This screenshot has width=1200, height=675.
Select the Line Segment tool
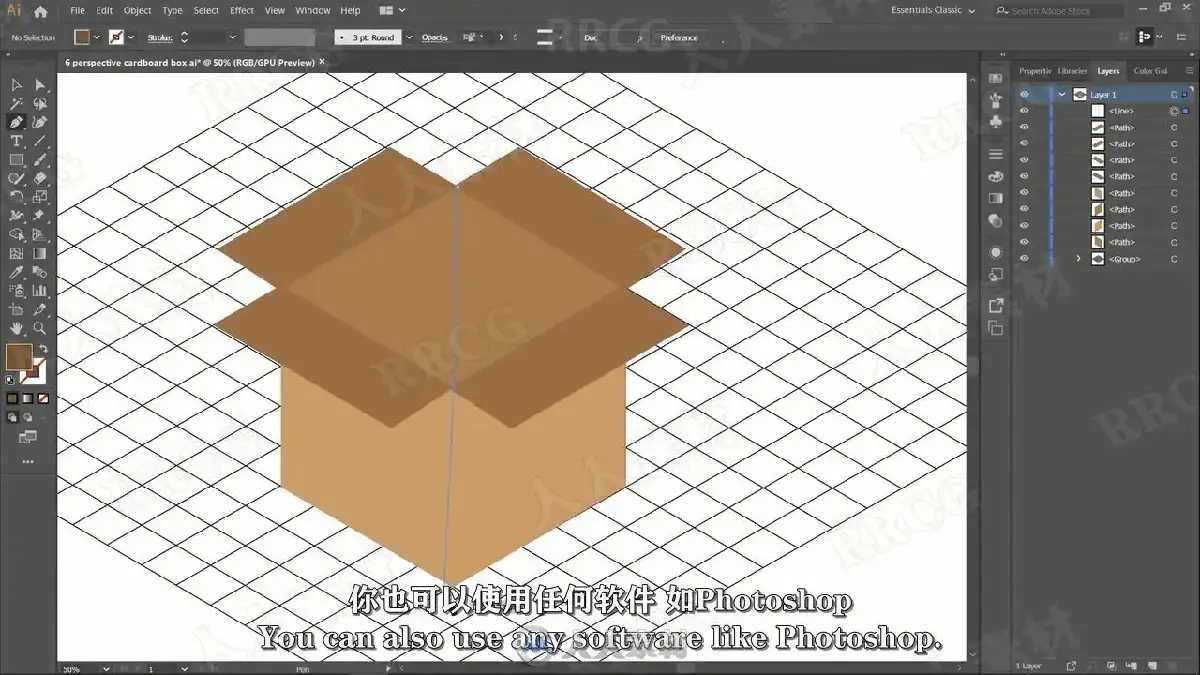tap(40, 141)
